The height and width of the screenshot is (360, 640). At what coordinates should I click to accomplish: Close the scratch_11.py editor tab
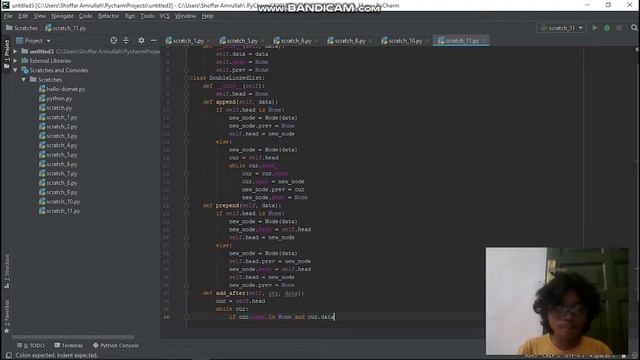(484, 41)
